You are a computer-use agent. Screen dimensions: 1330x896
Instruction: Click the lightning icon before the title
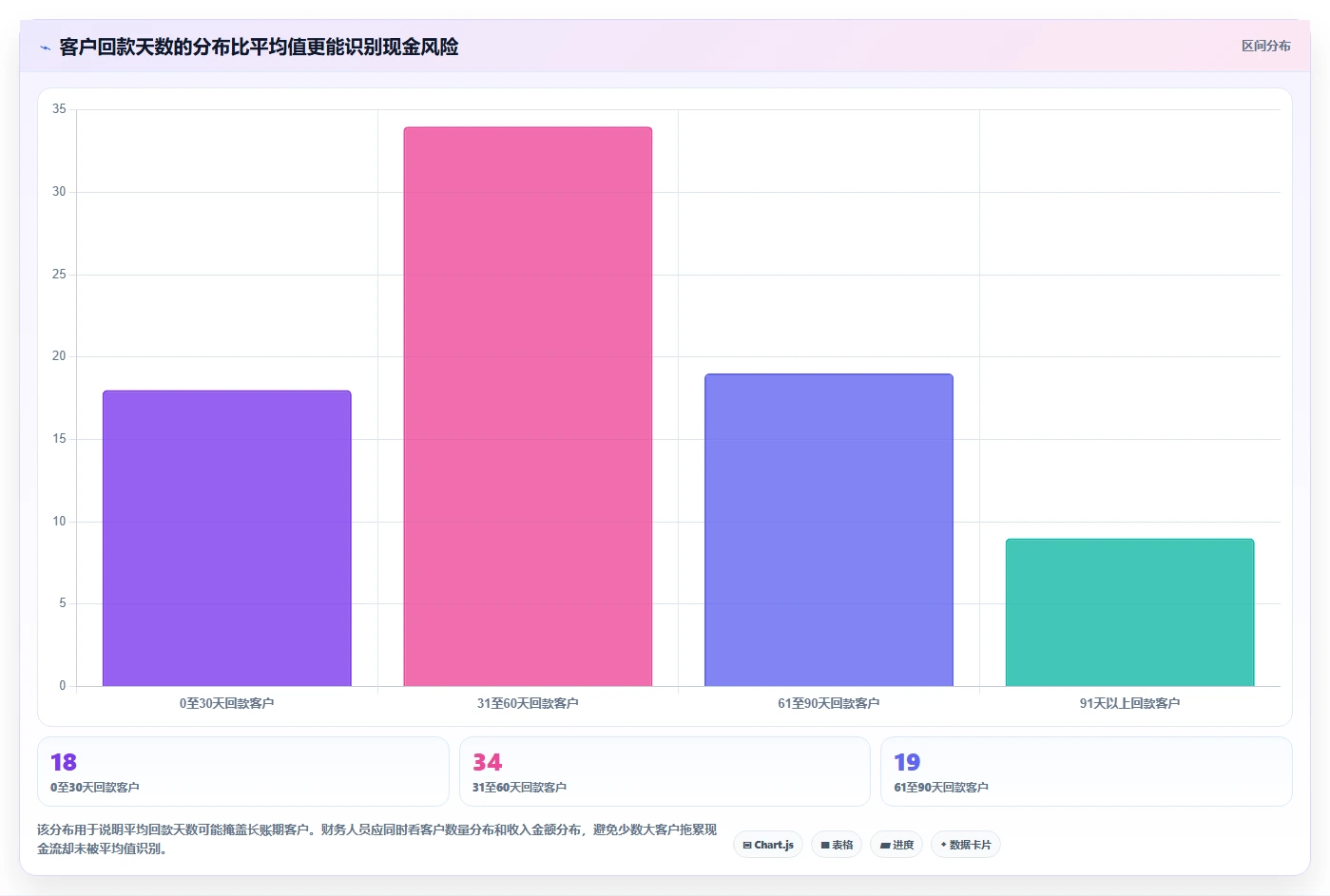[45, 48]
